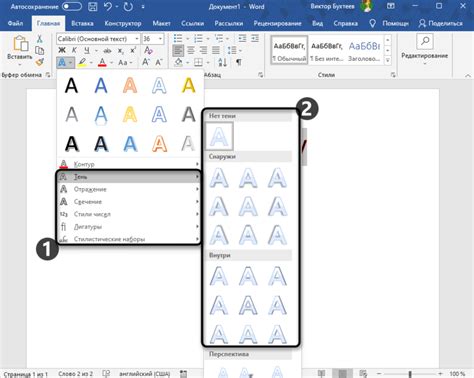Click the Undo arrow icon
Image resolution: width=474 pixels, height=378 pixels.
coord(107,6)
